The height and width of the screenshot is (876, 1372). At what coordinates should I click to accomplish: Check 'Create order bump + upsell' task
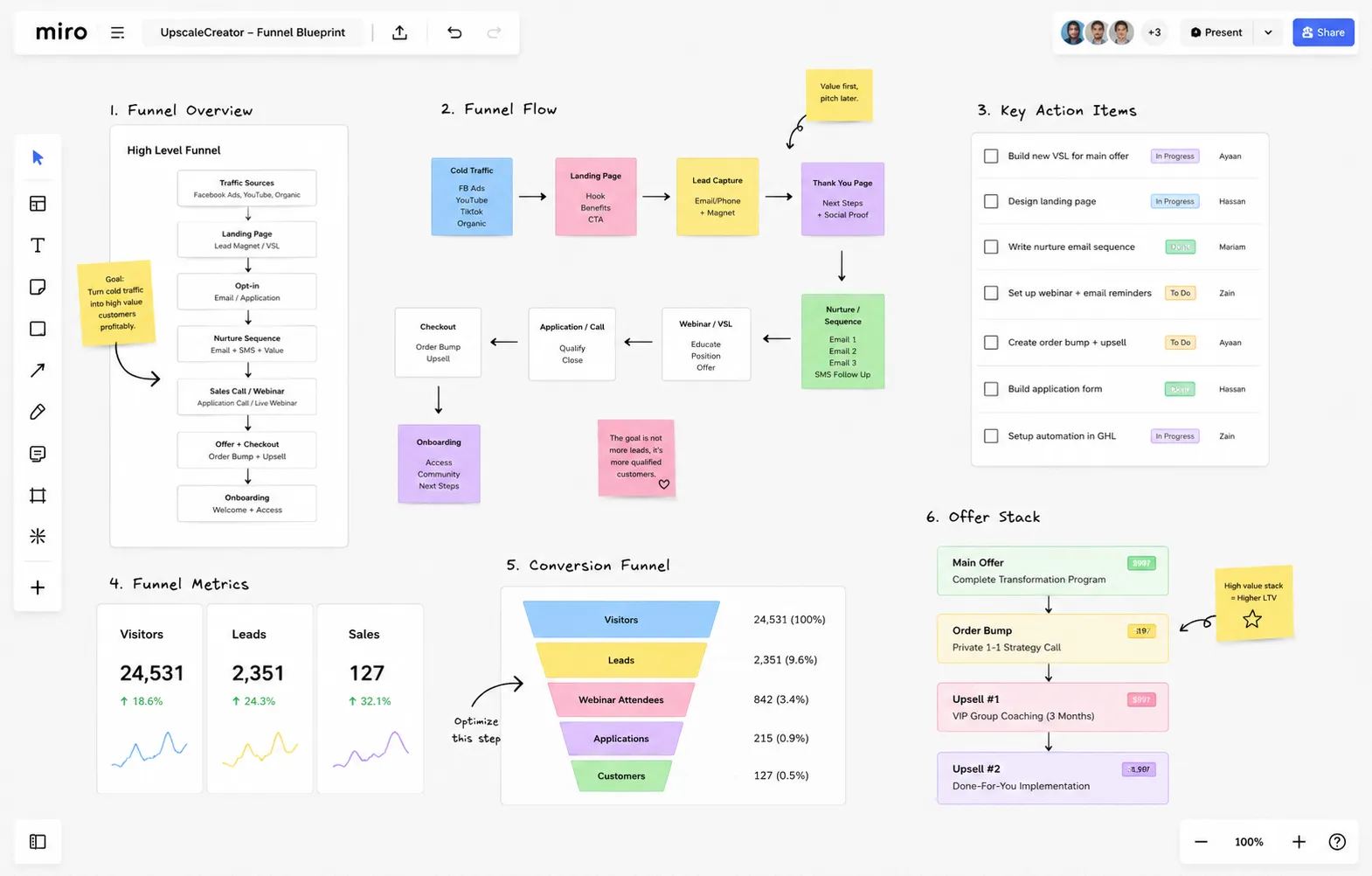point(991,343)
